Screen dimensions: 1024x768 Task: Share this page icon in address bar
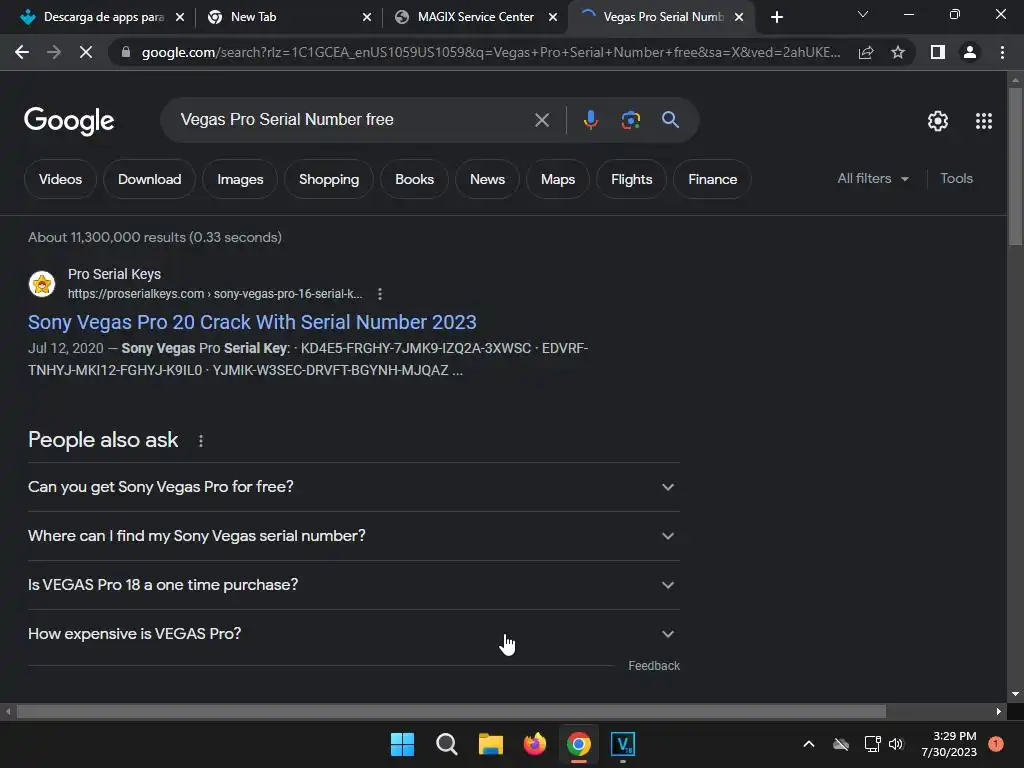(x=866, y=52)
